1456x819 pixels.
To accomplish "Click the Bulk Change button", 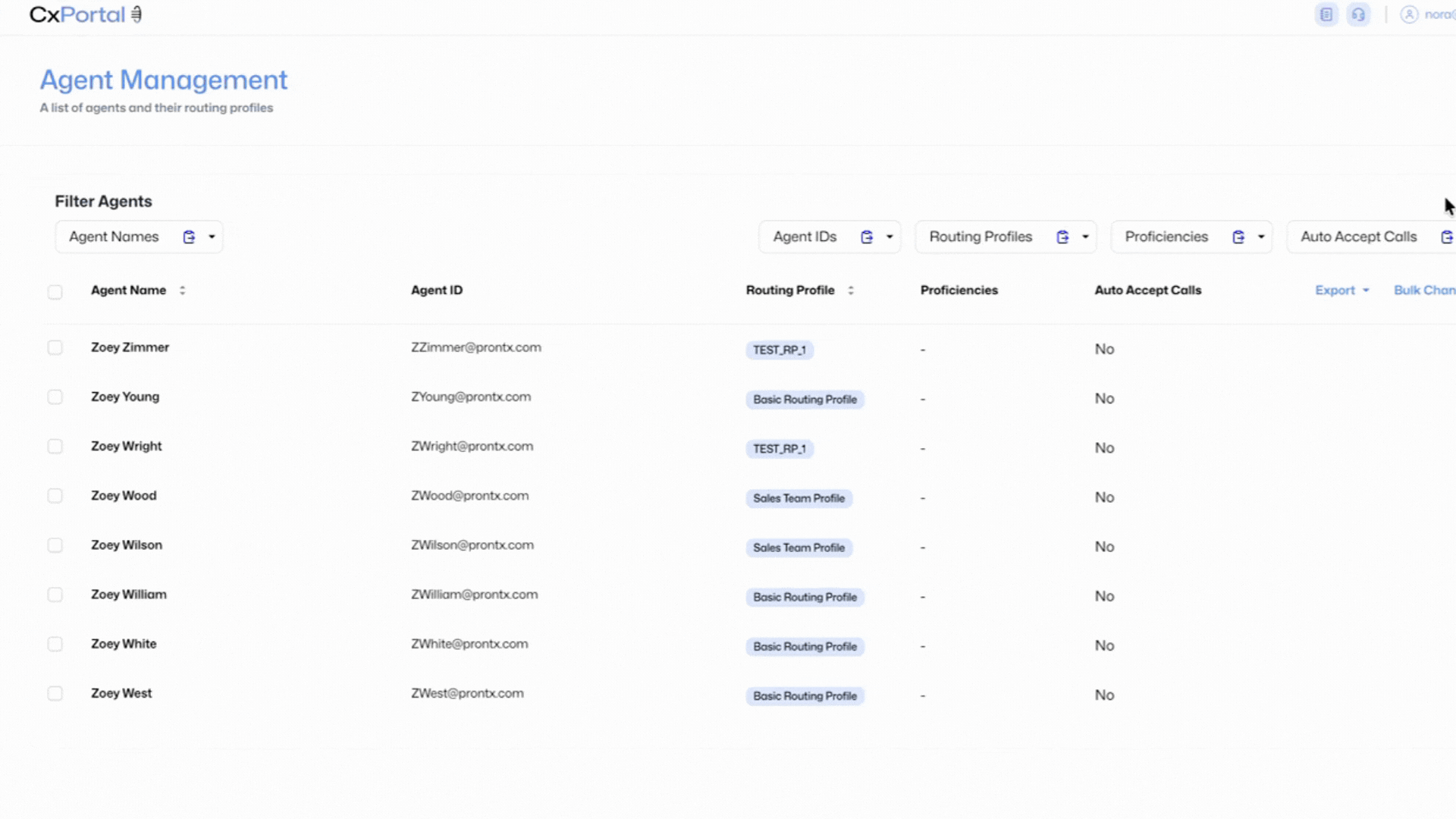I will coord(1424,290).
